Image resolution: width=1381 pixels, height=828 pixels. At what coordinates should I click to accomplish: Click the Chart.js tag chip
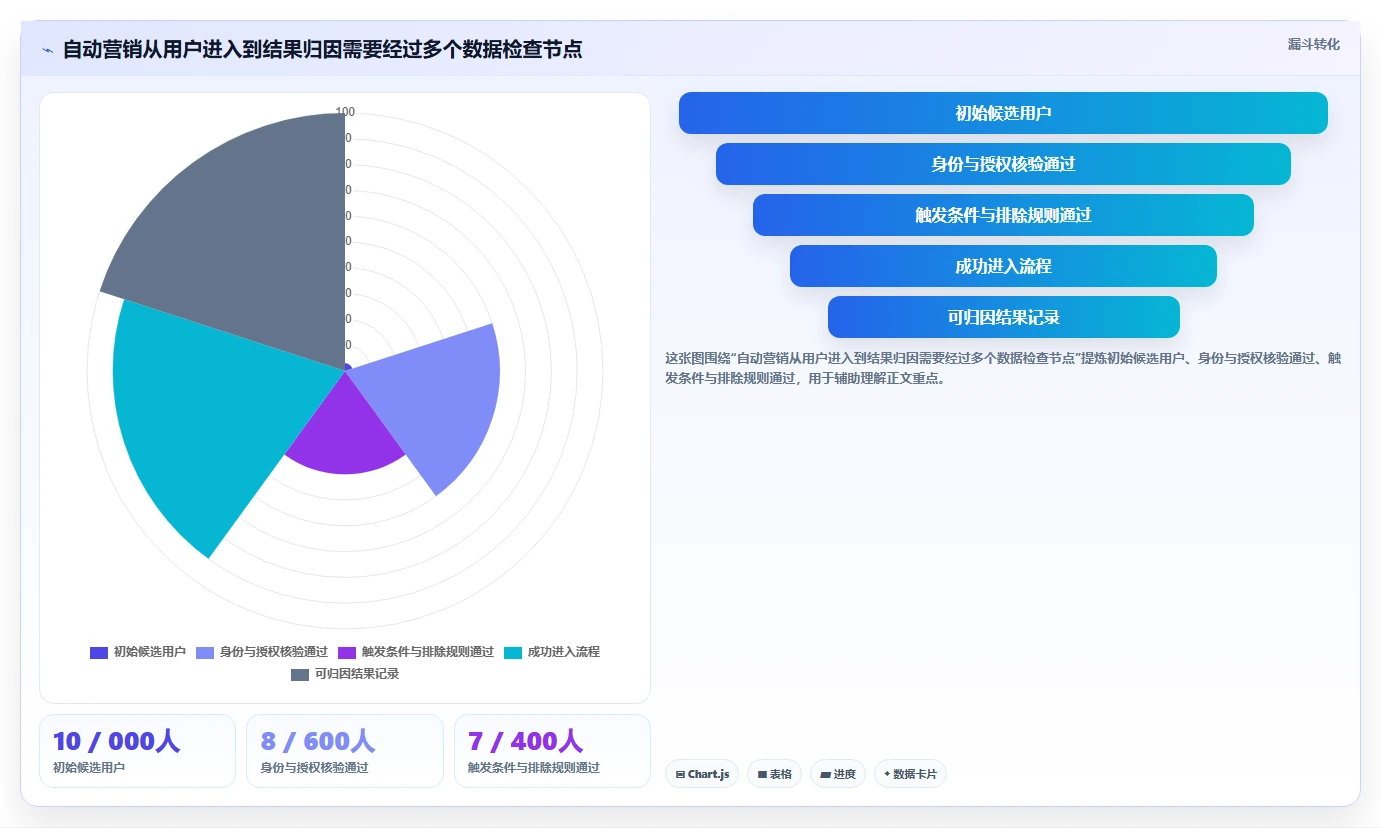pyautogui.click(x=702, y=774)
